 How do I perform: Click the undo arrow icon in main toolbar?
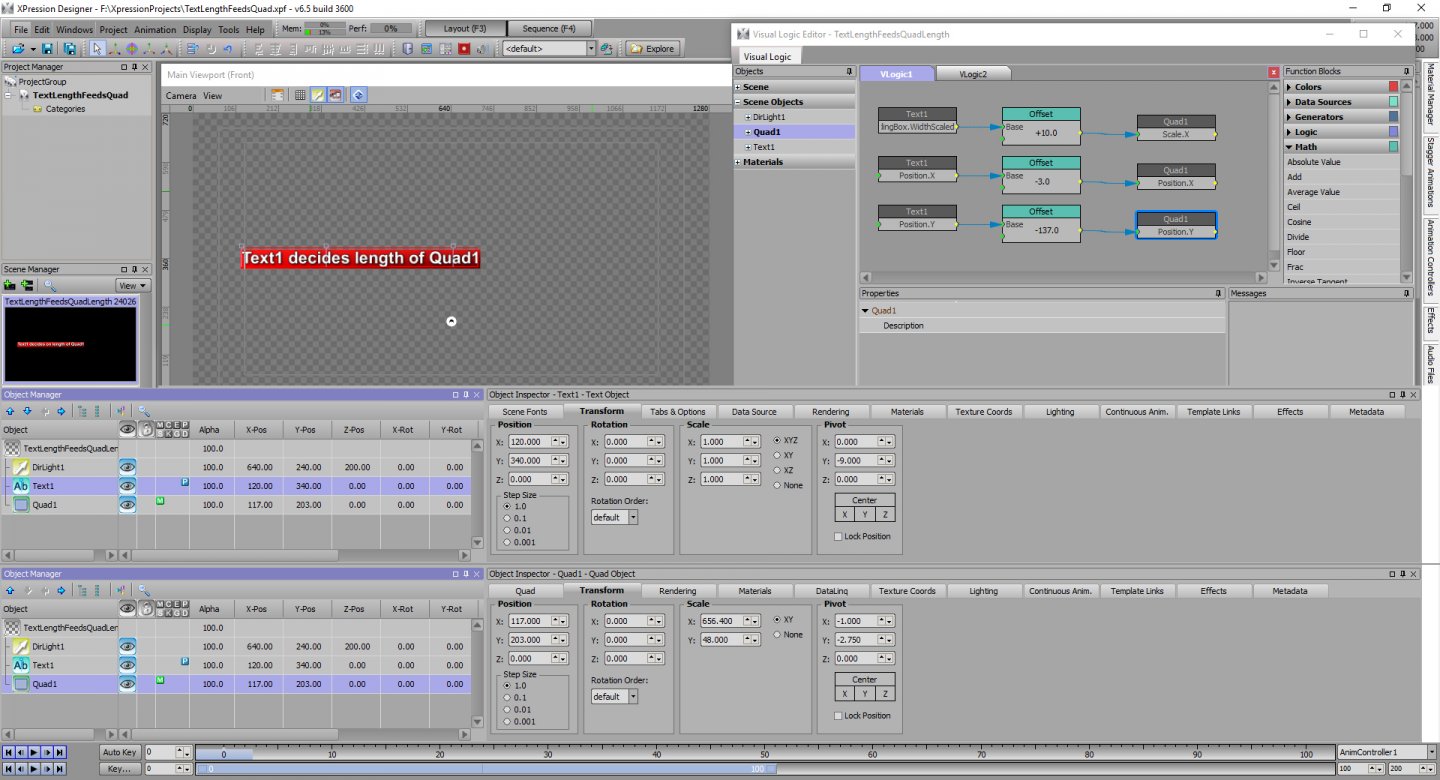click(228, 48)
